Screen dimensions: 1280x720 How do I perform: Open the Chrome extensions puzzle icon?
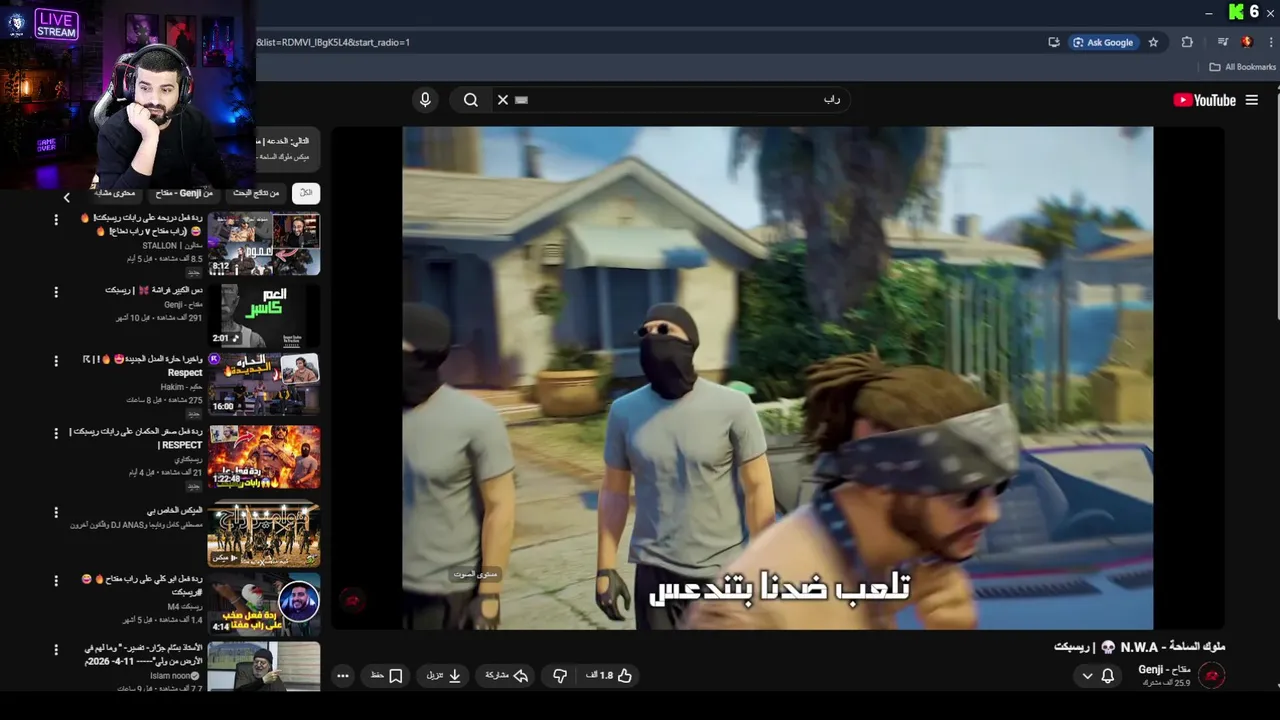pos(1187,42)
